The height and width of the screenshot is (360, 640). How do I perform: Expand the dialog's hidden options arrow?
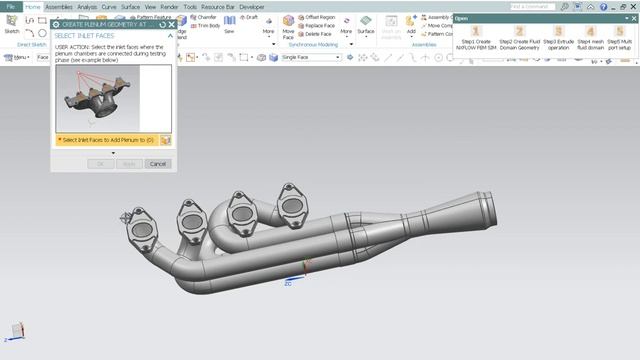(x=113, y=153)
